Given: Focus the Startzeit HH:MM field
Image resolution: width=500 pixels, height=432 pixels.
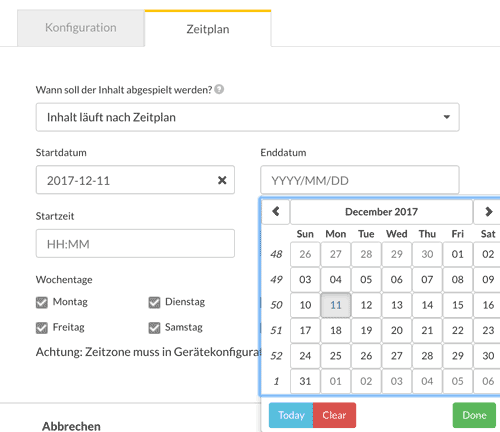Looking at the screenshot, I should click(135, 244).
